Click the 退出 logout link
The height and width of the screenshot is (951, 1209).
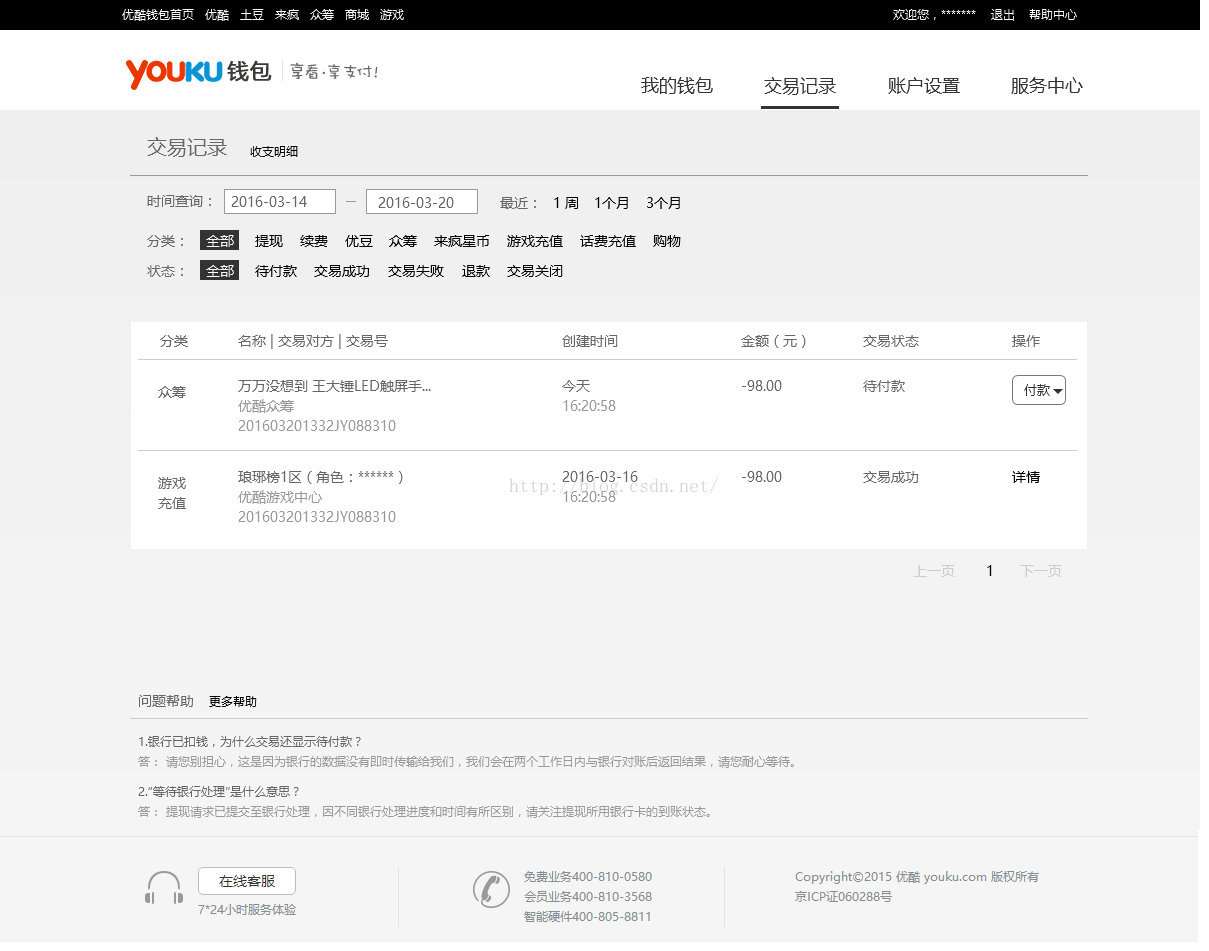click(1003, 15)
